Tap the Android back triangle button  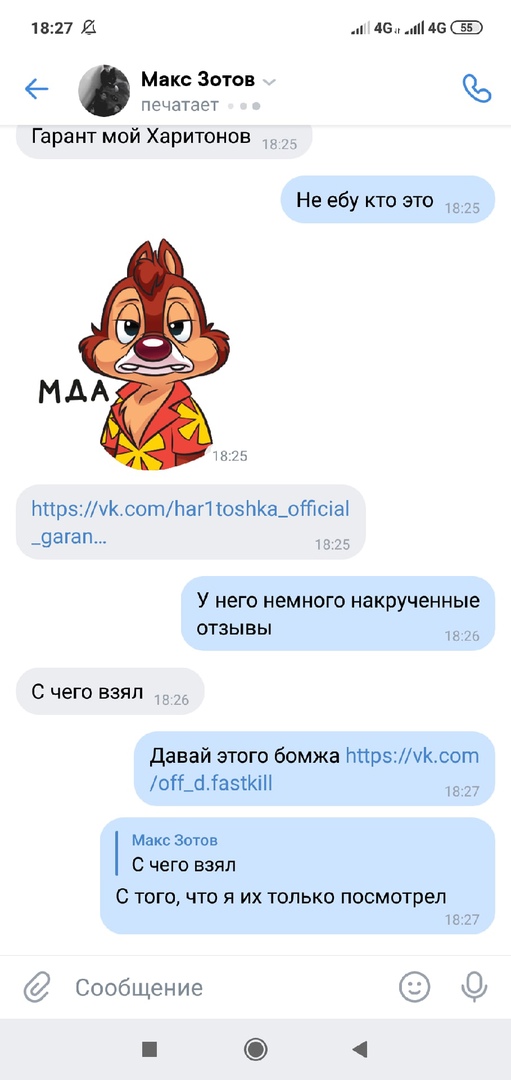click(x=359, y=1049)
